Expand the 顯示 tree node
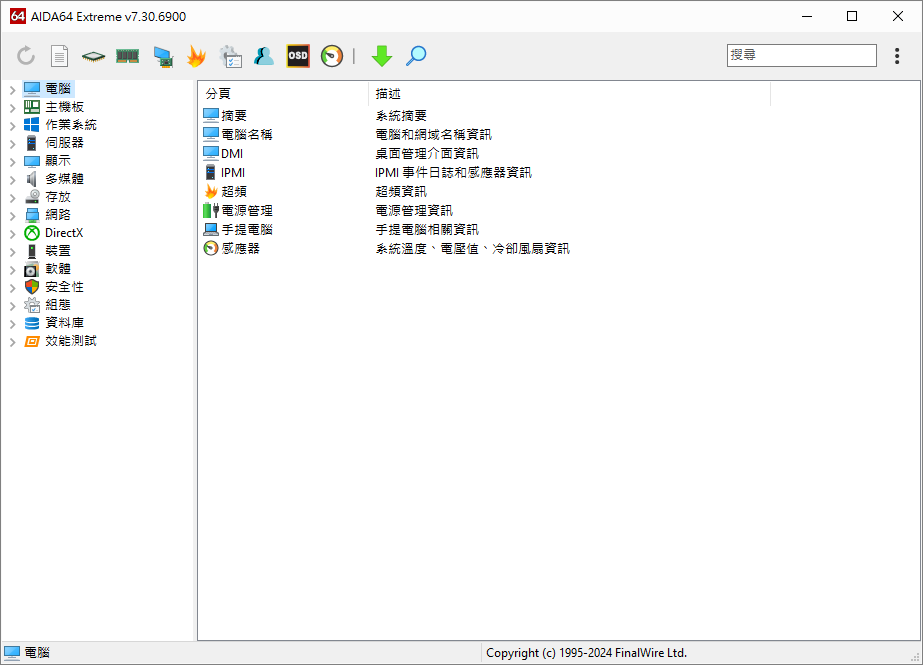This screenshot has width=923, height=665. coord(12,162)
